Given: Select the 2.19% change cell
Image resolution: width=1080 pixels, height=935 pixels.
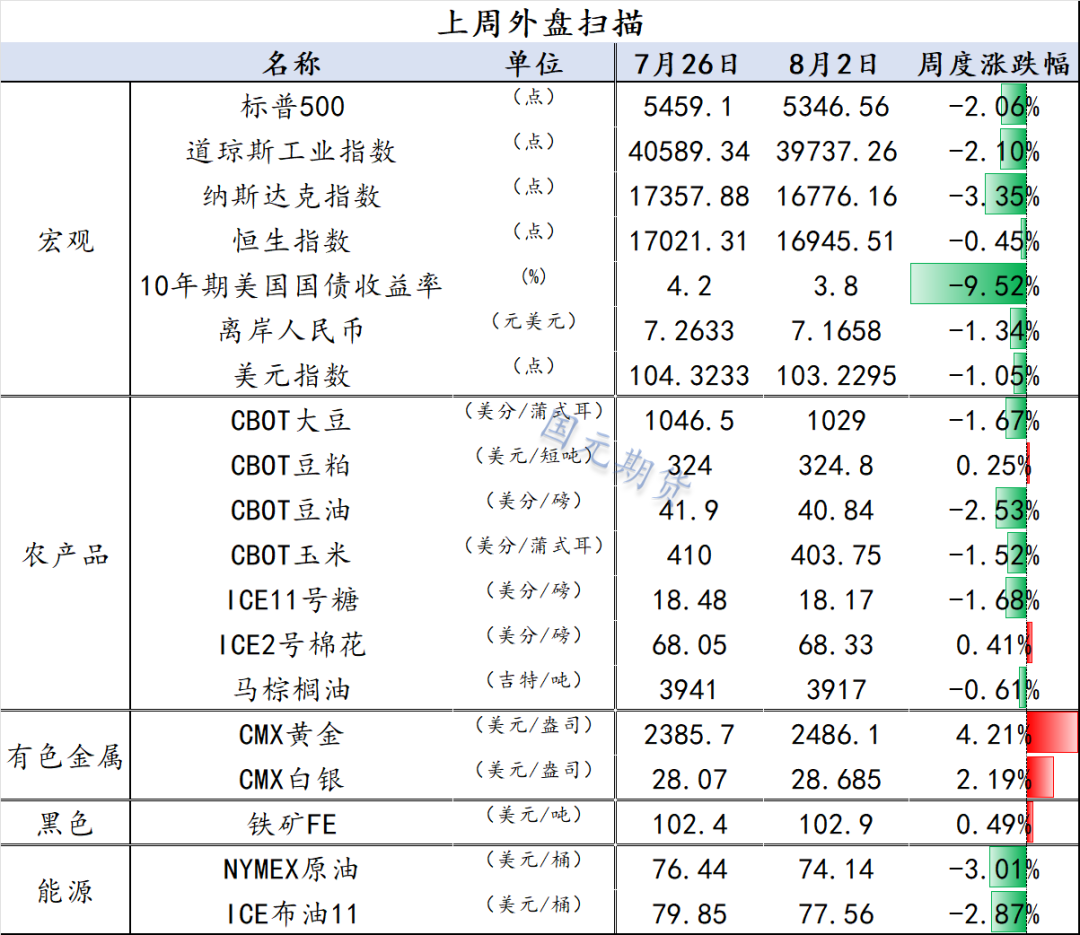Looking at the screenshot, I should 994,779.
